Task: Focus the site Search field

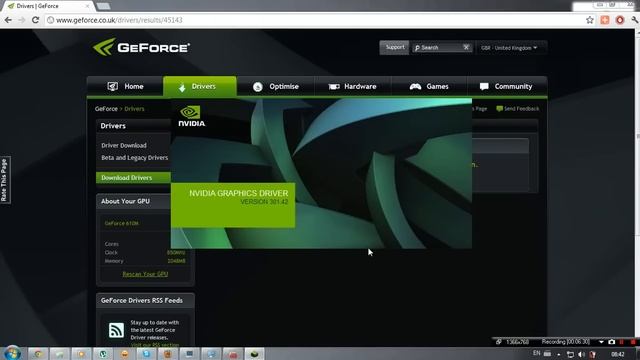Action: pos(442,48)
